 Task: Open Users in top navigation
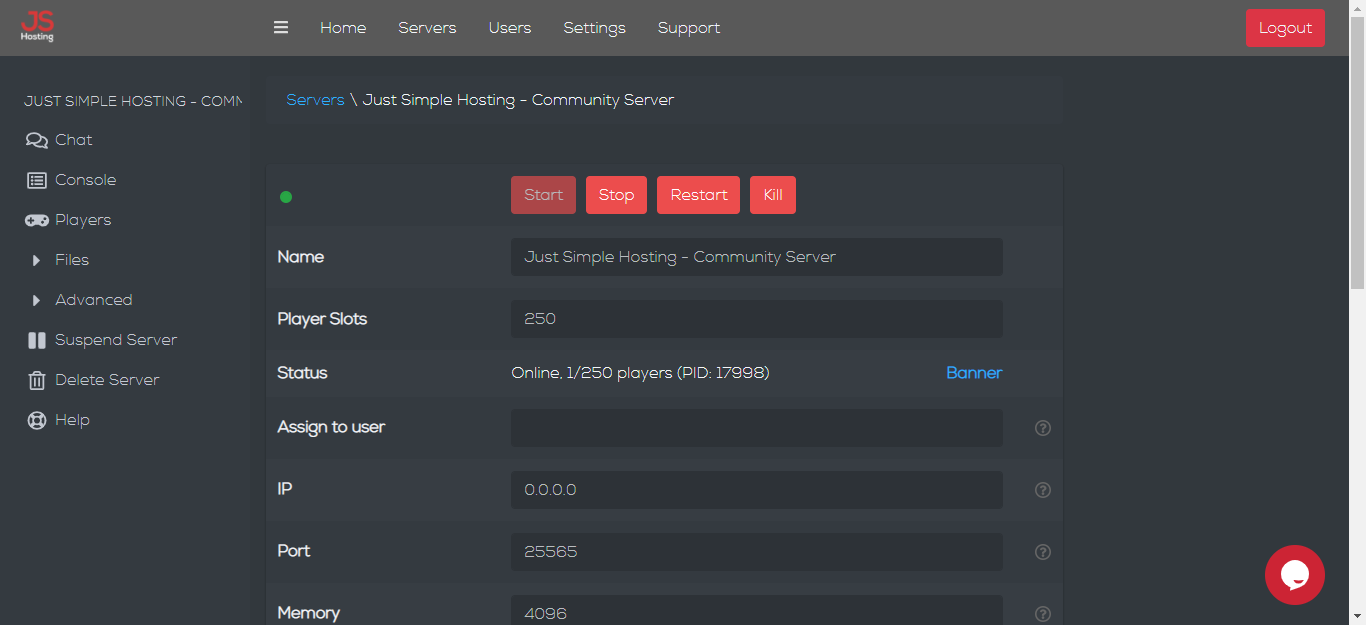pyautogui.click(x=510, y=28)
